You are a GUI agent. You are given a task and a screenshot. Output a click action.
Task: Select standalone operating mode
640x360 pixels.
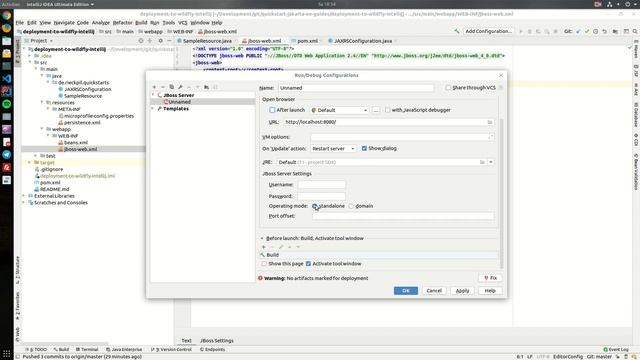point(315,206)
